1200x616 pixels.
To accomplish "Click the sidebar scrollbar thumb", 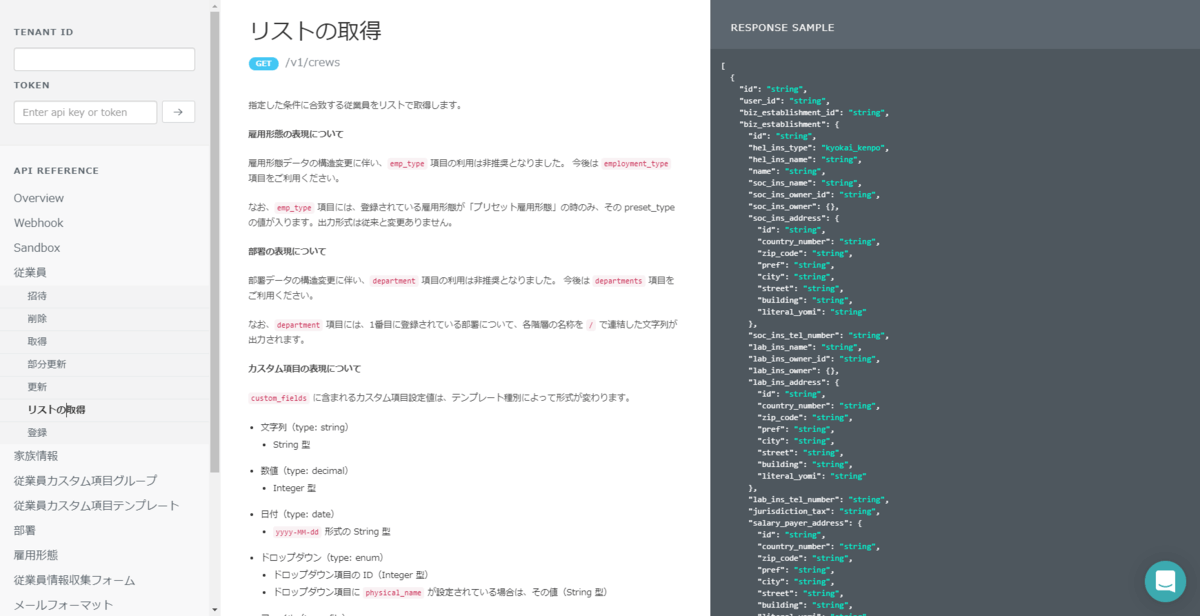I will click(x=214, y=241).
